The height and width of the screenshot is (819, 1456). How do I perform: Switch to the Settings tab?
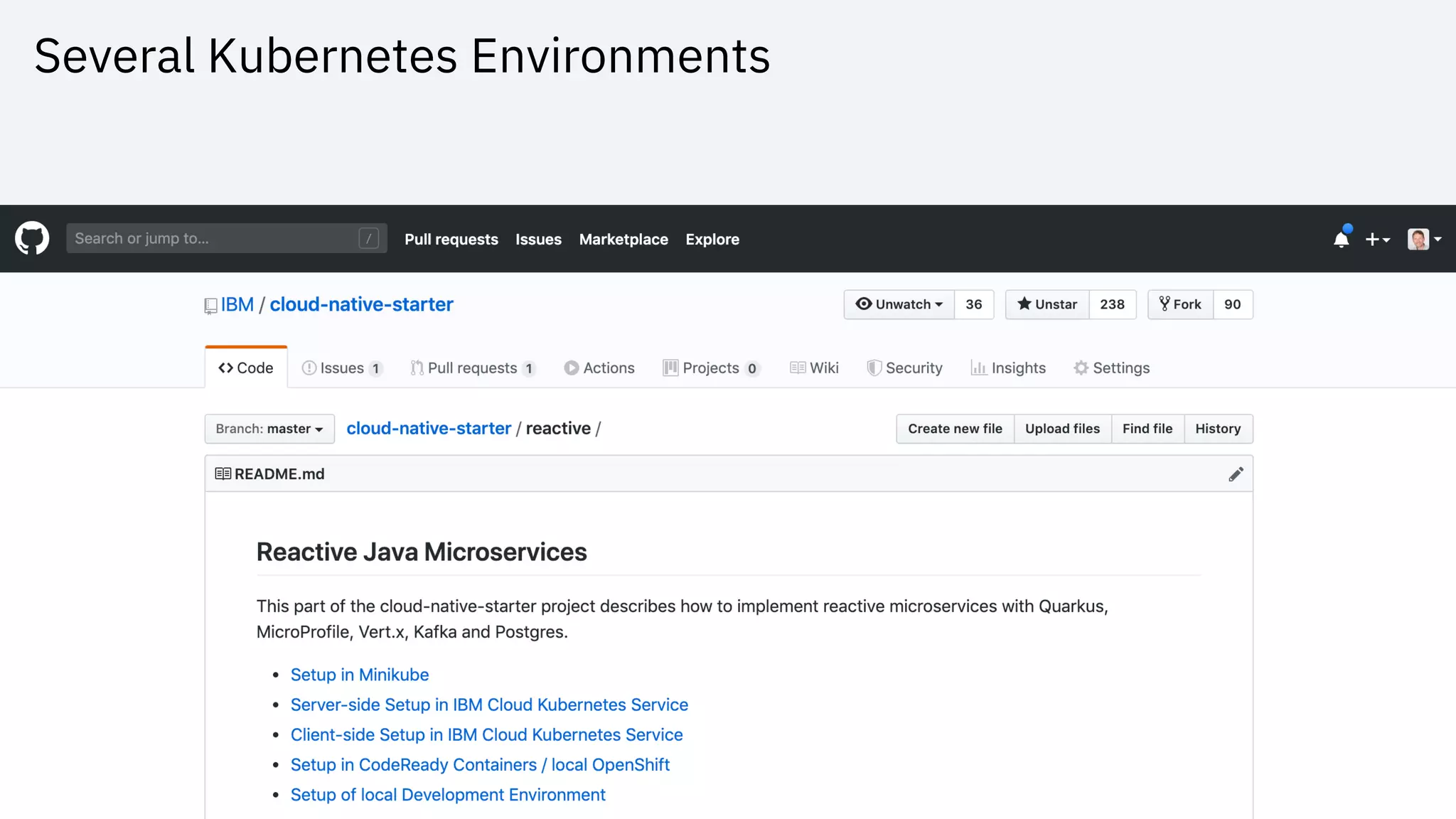(x=1112, y=368)
